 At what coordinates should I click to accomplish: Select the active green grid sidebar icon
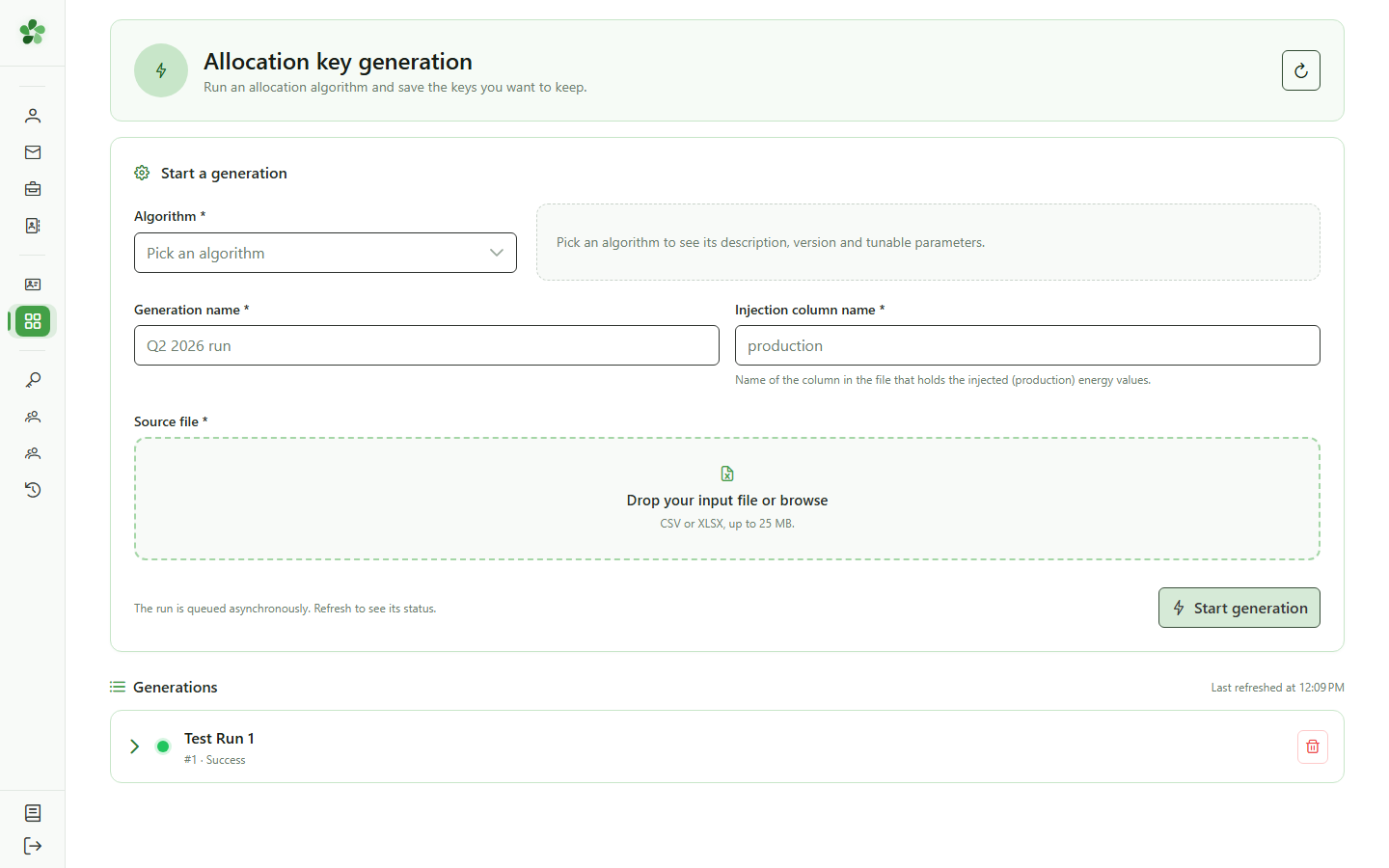(33, 321)
